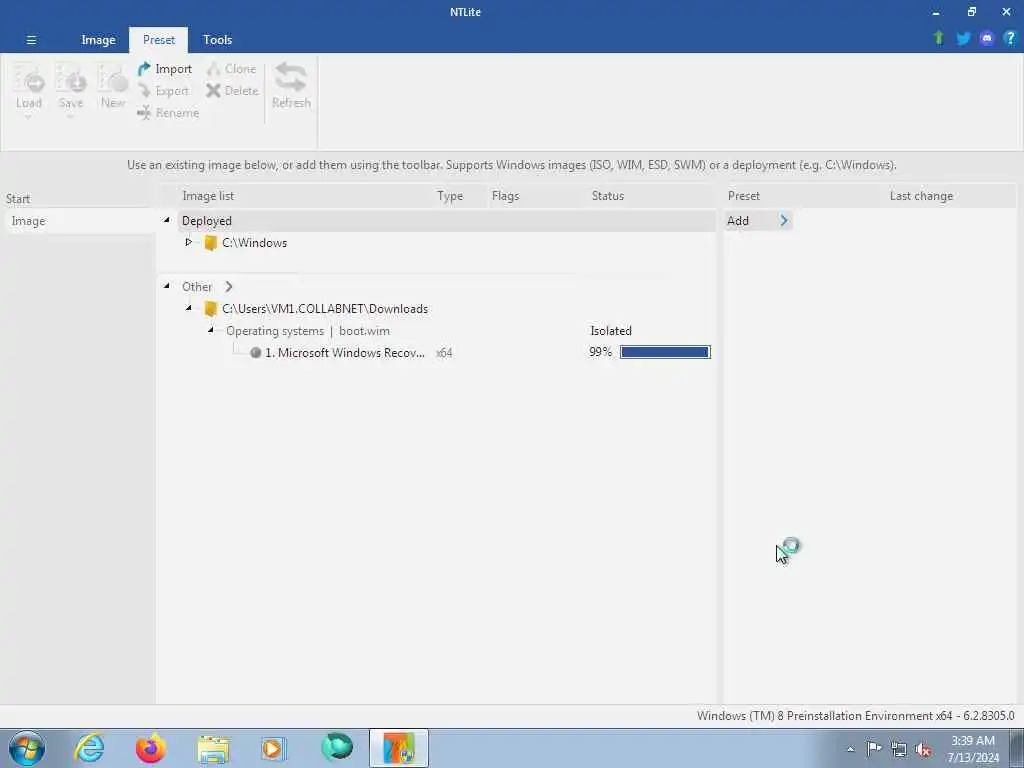
Task: Open File Explorer from taskbar
Action: (x=213, y=749)
